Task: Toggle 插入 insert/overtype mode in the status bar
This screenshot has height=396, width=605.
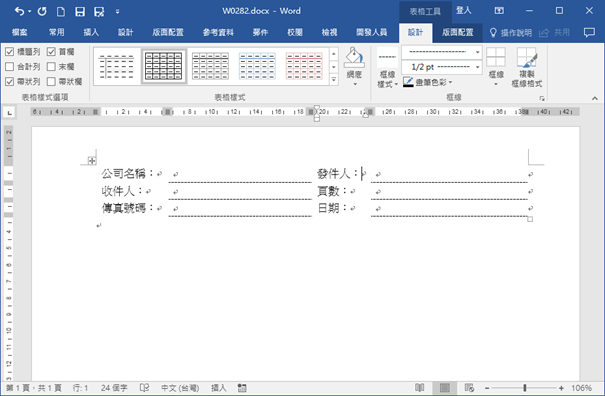Action: coord(219,388)
